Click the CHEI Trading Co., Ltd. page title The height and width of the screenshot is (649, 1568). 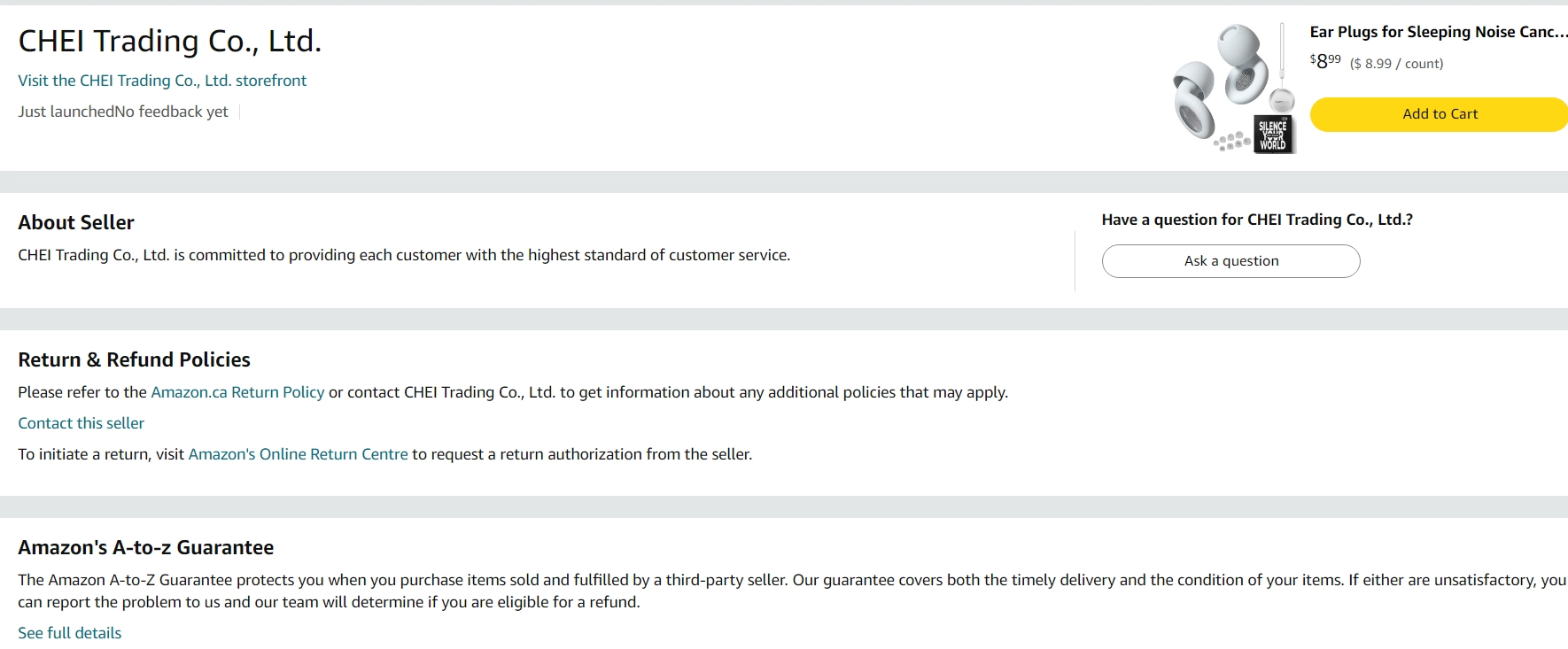pyautogui.click(x=169, y=41)
